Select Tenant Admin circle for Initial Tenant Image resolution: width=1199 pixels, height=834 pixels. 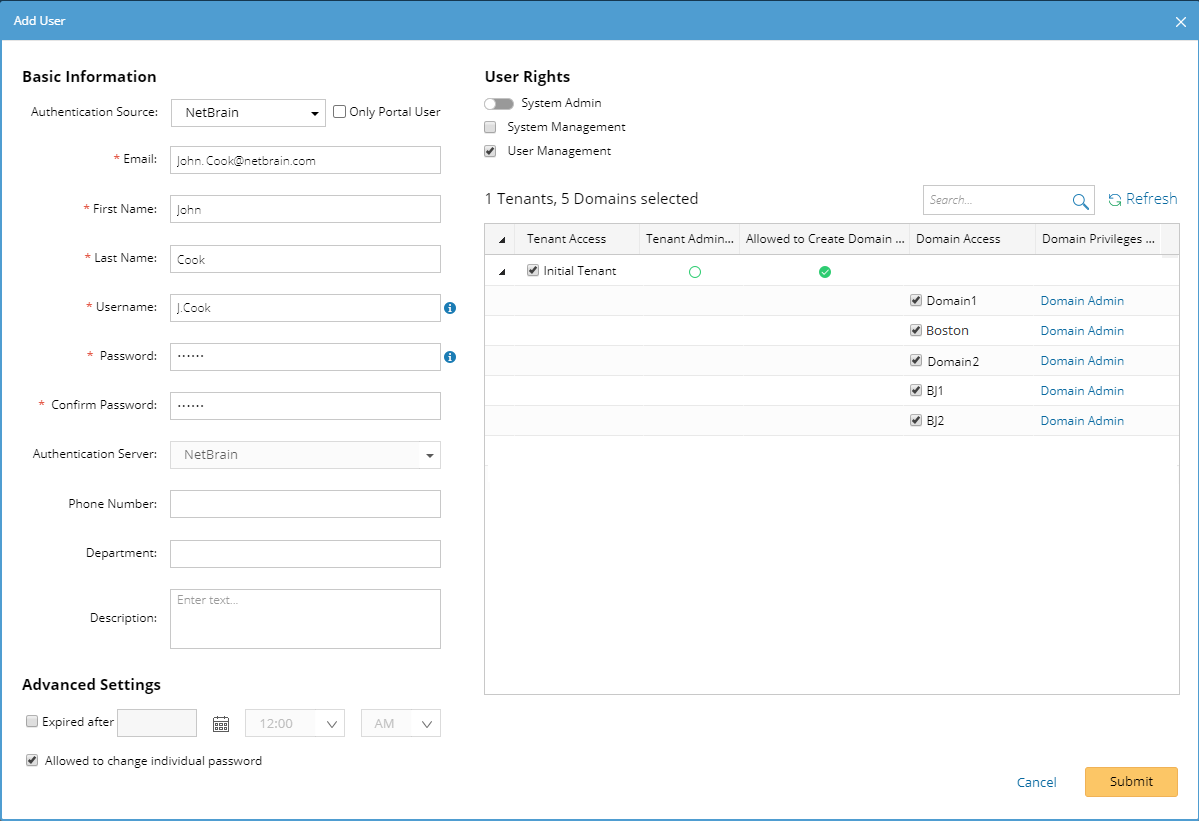click(x=695, y=272)
